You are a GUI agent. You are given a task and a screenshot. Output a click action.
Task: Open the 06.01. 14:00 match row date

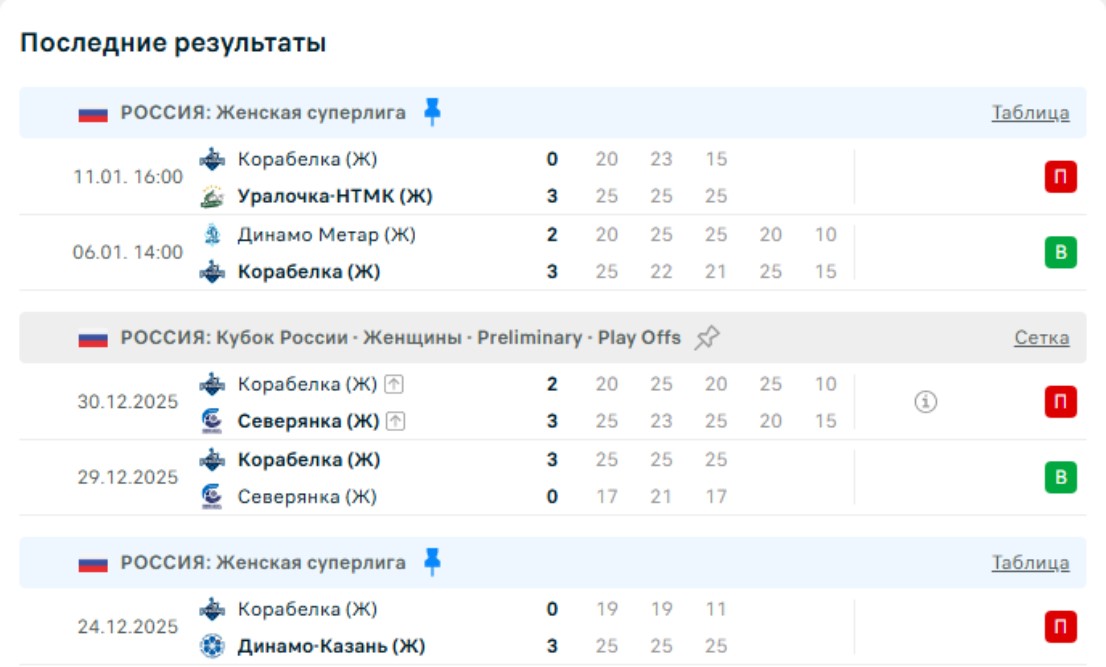click(x=128, y=253)
